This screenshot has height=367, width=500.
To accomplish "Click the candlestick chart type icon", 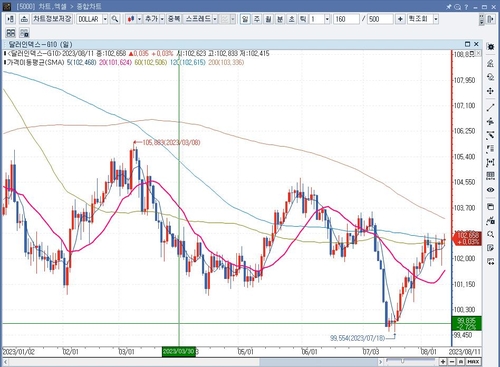I will click(x=131, y=19).
